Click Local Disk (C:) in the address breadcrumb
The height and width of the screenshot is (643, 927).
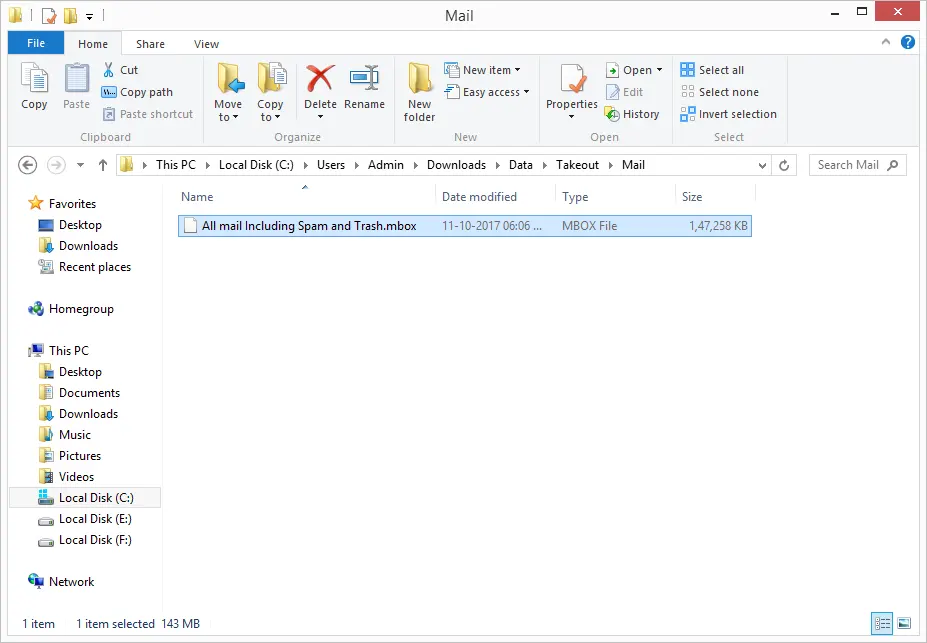[256, 165]
